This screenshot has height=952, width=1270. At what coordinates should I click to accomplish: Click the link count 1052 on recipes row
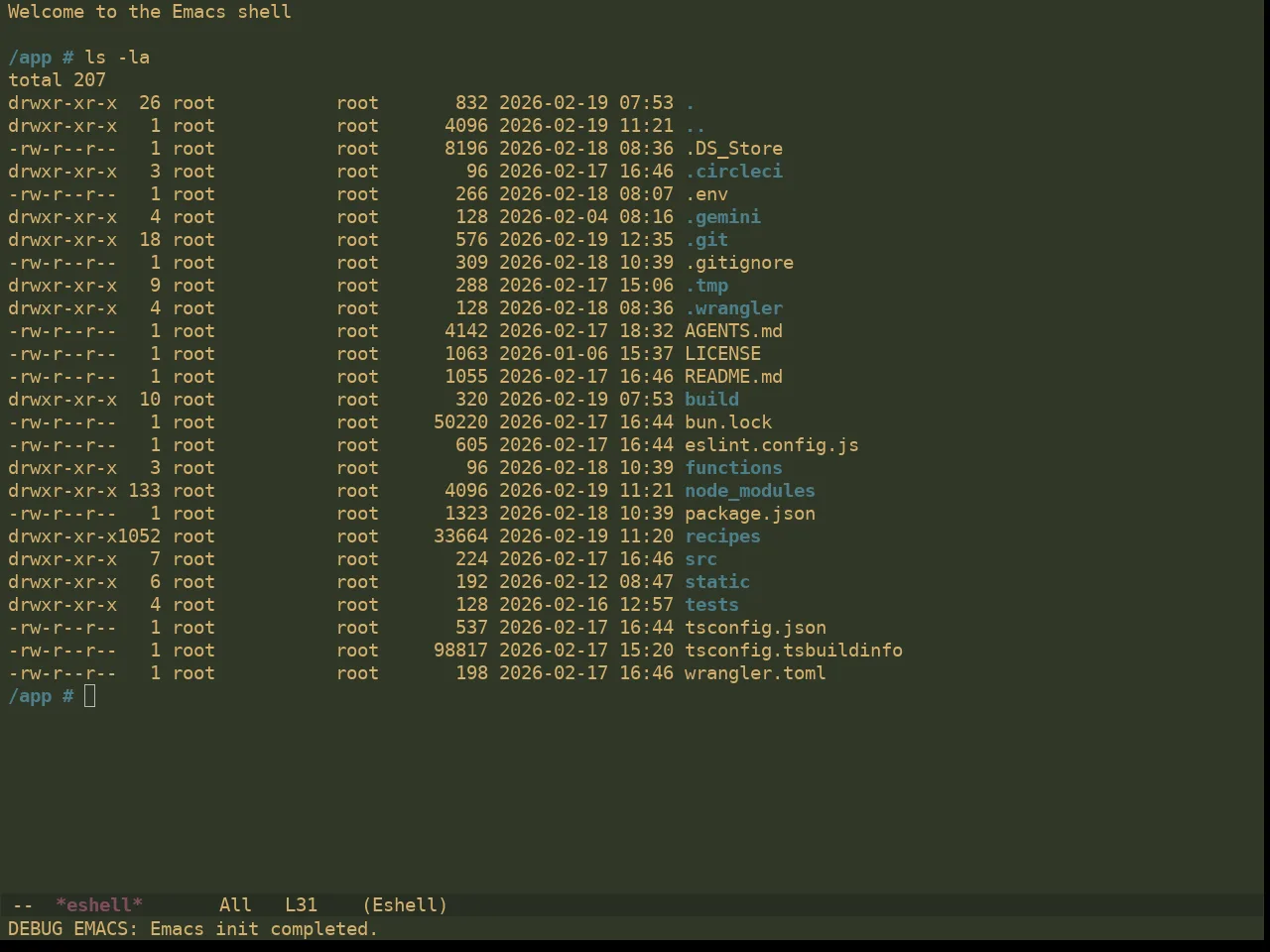click(x=139, y=536)
